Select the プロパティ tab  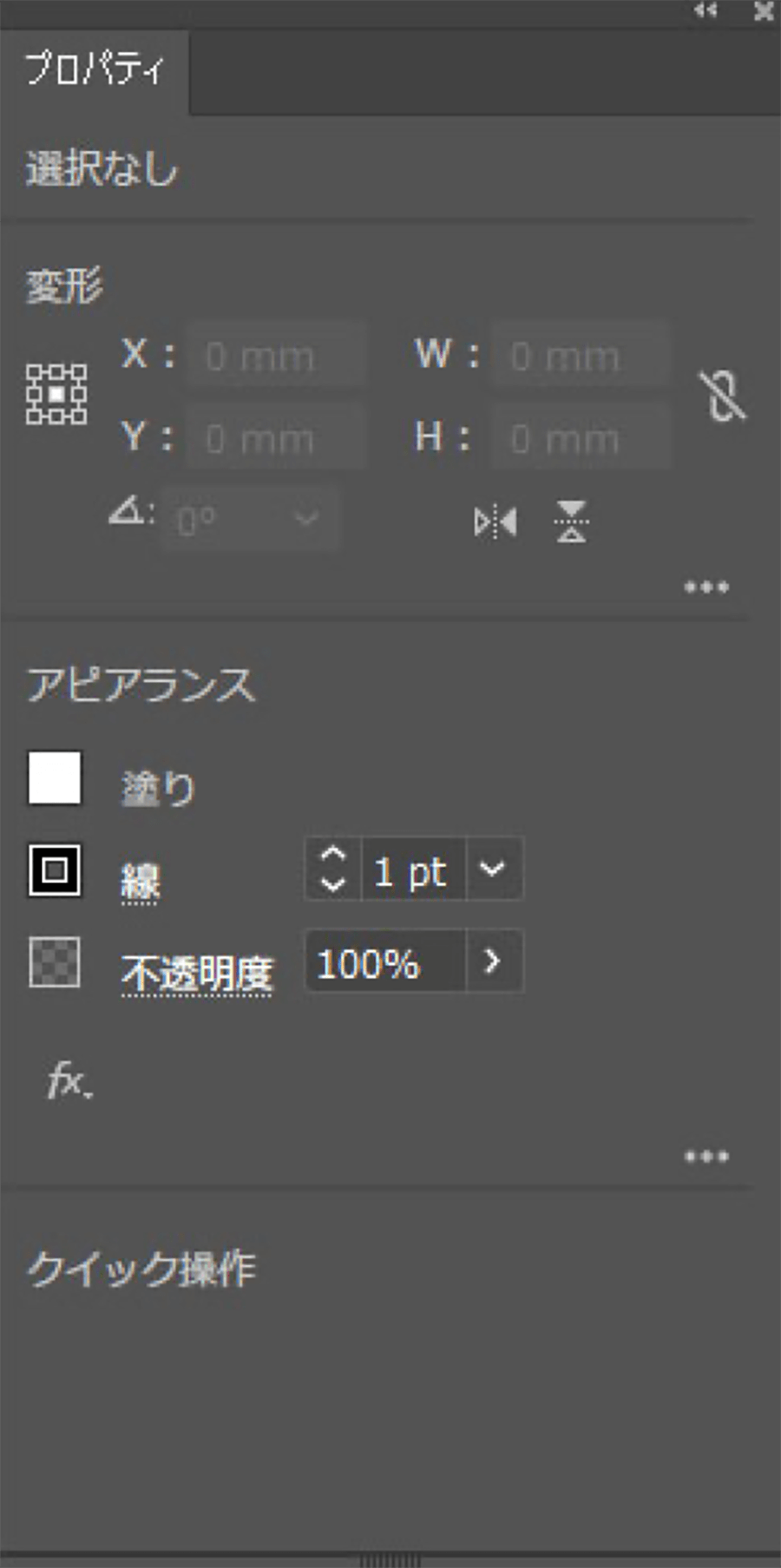click(94, 69)
